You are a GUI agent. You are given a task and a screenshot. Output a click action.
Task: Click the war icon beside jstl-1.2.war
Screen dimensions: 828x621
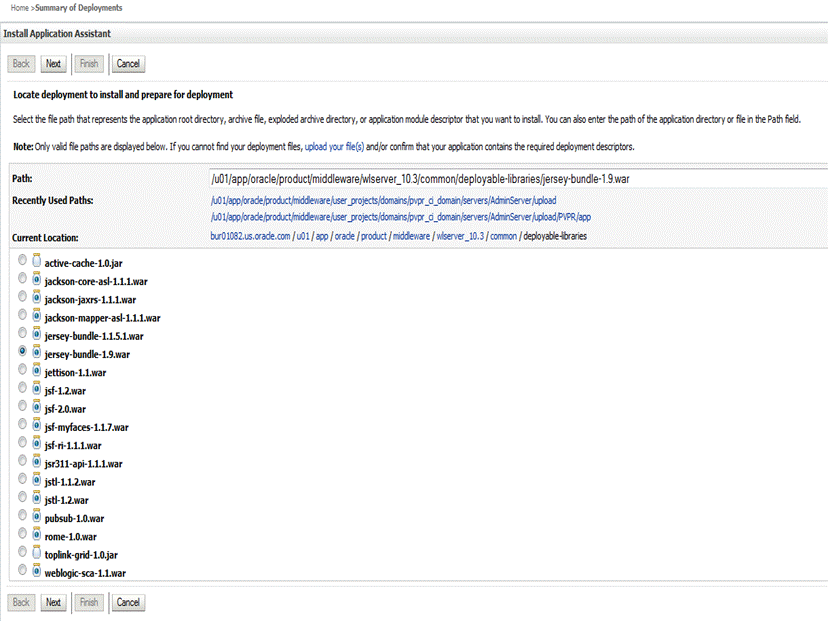pyautogui.click(x=36, y=497)
